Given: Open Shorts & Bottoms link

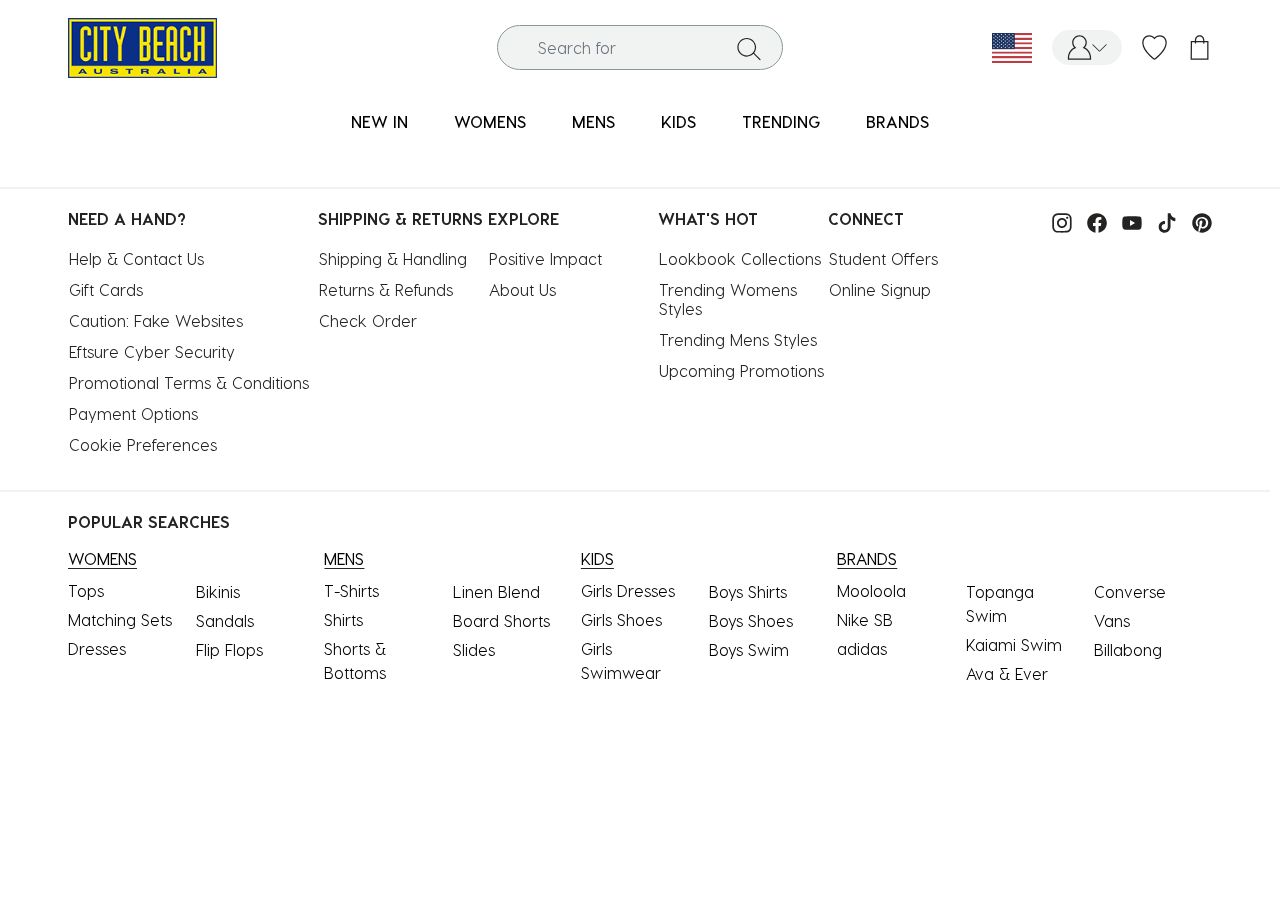Looking at the screenshot, I should pos(355,661).
